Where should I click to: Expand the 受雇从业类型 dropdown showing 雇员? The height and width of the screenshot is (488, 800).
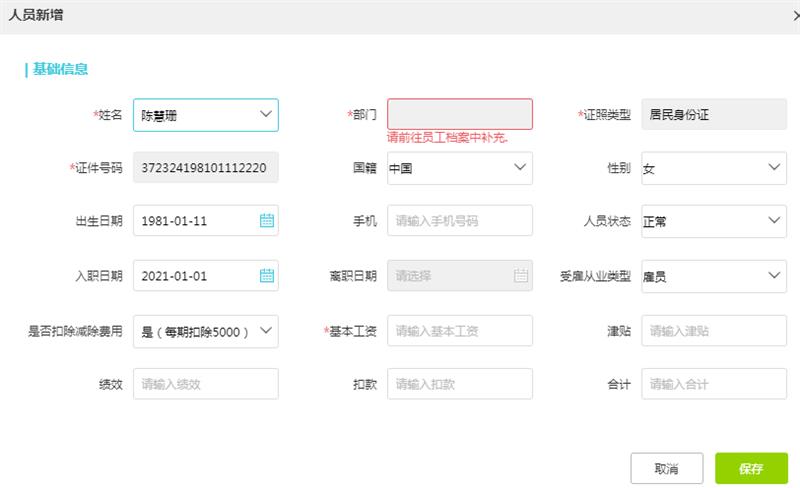(774, 276)
